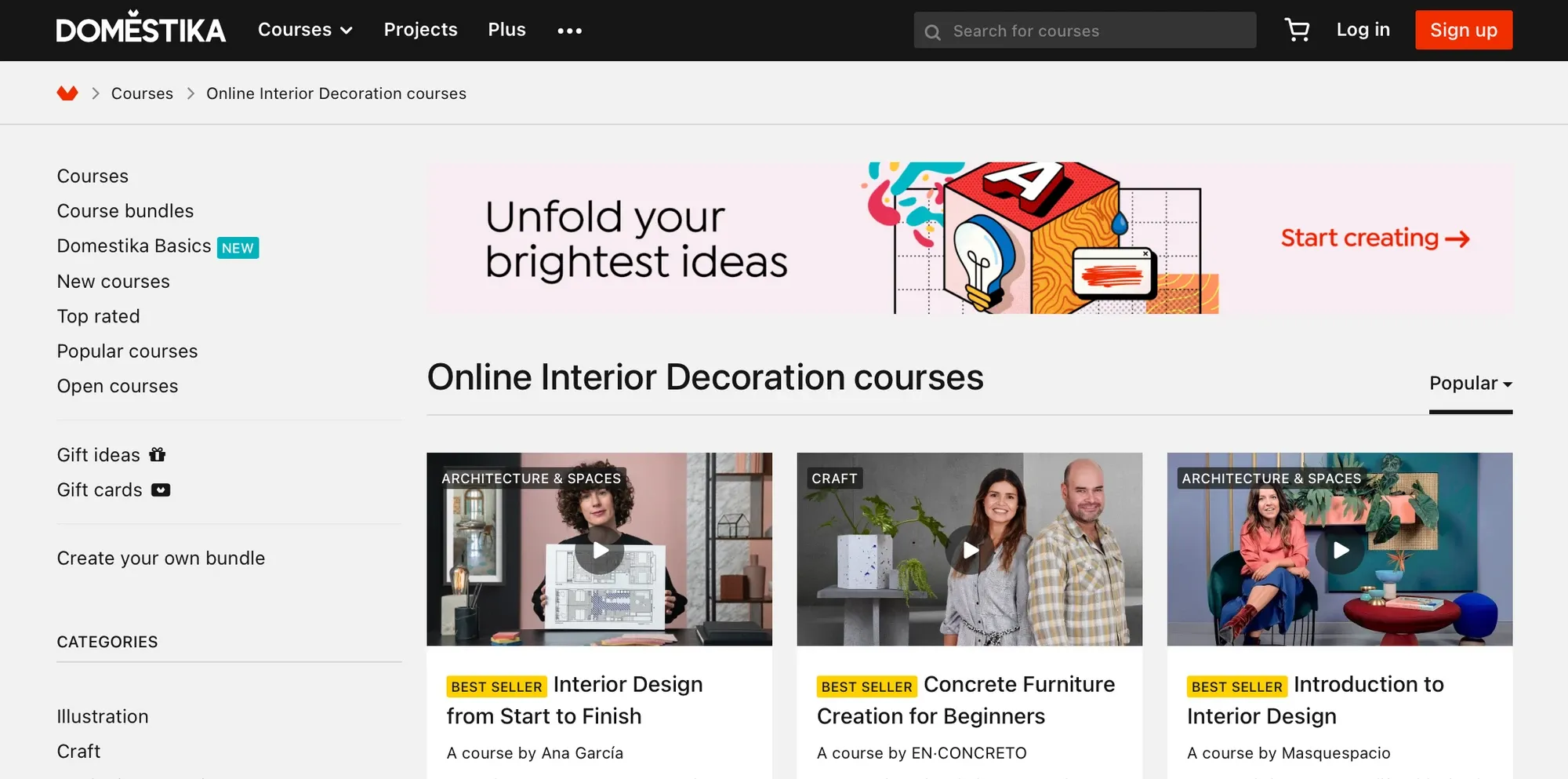Click the Interior Design from Start to Finish title
The width and height of the screenshot is (1568, 779).
pyautogui.click(x=575, y=701)
